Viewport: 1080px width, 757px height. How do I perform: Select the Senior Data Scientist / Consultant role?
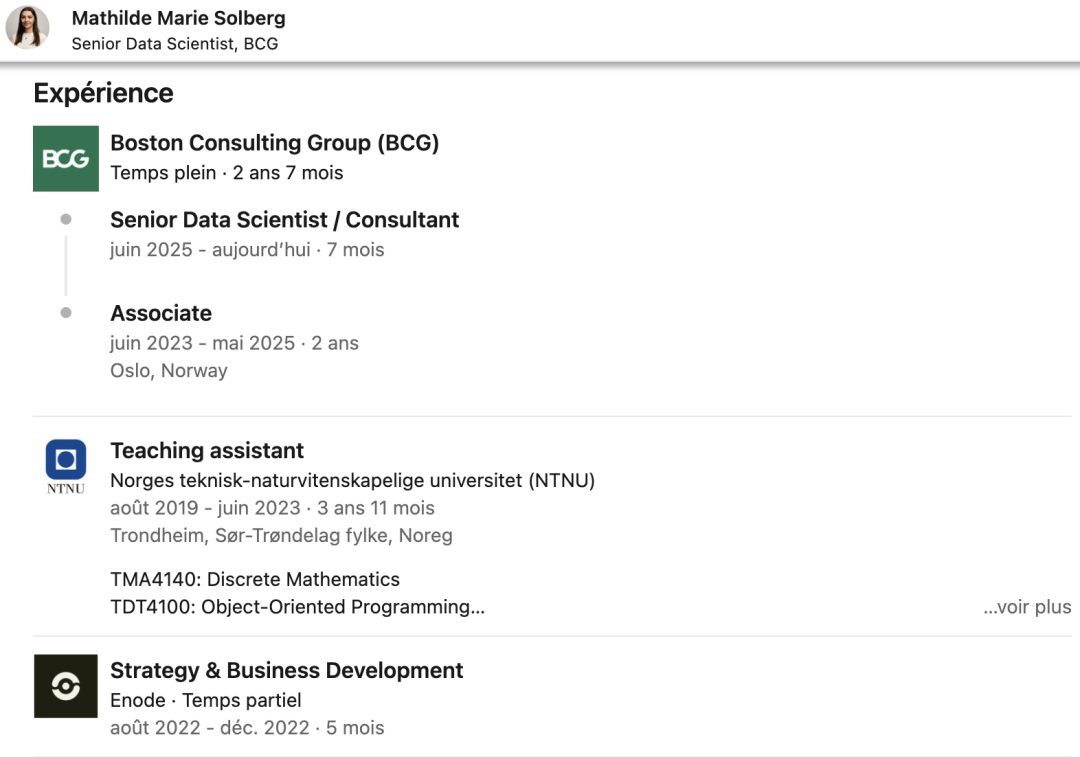(x=284, y=220)
